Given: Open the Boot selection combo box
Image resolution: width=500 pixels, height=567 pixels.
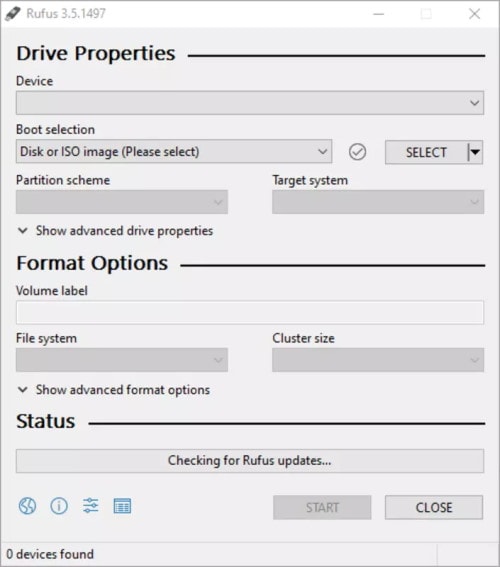Looking at the screenshot, I should (x=174, y=152).
